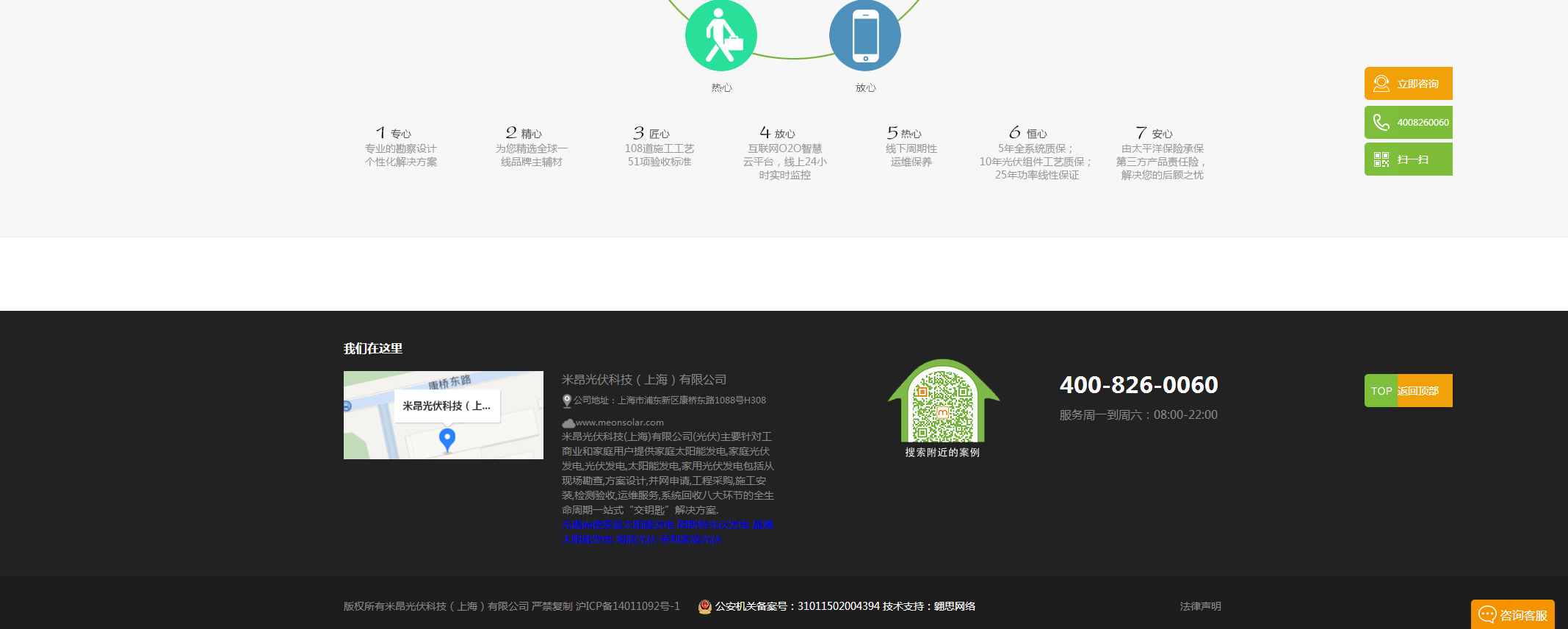The height and width of the screenshot is (629, 1568).
Task: Follow the 海润光伏 link
Action: click(x=636, y=539)
